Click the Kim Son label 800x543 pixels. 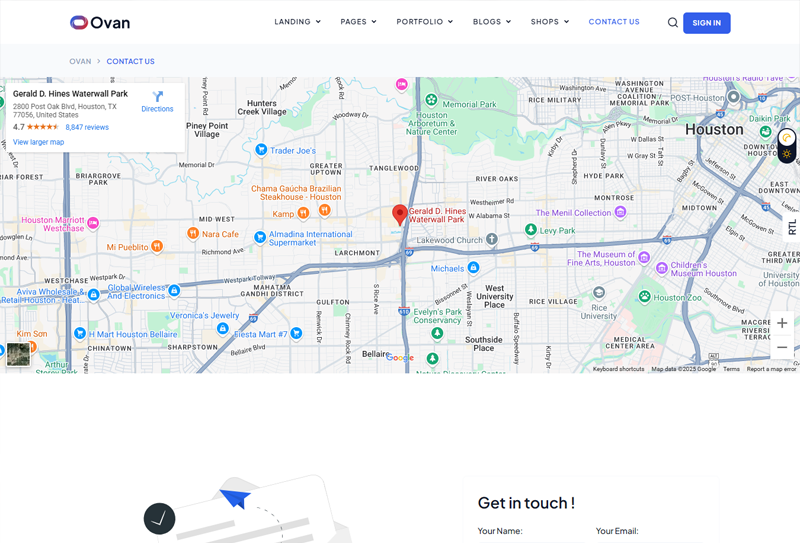click(32, 334)
